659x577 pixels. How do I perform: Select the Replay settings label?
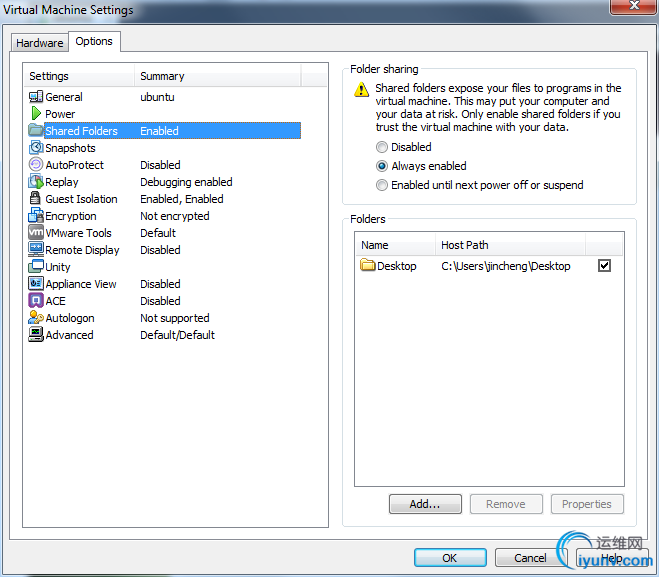tap(62, 182)
